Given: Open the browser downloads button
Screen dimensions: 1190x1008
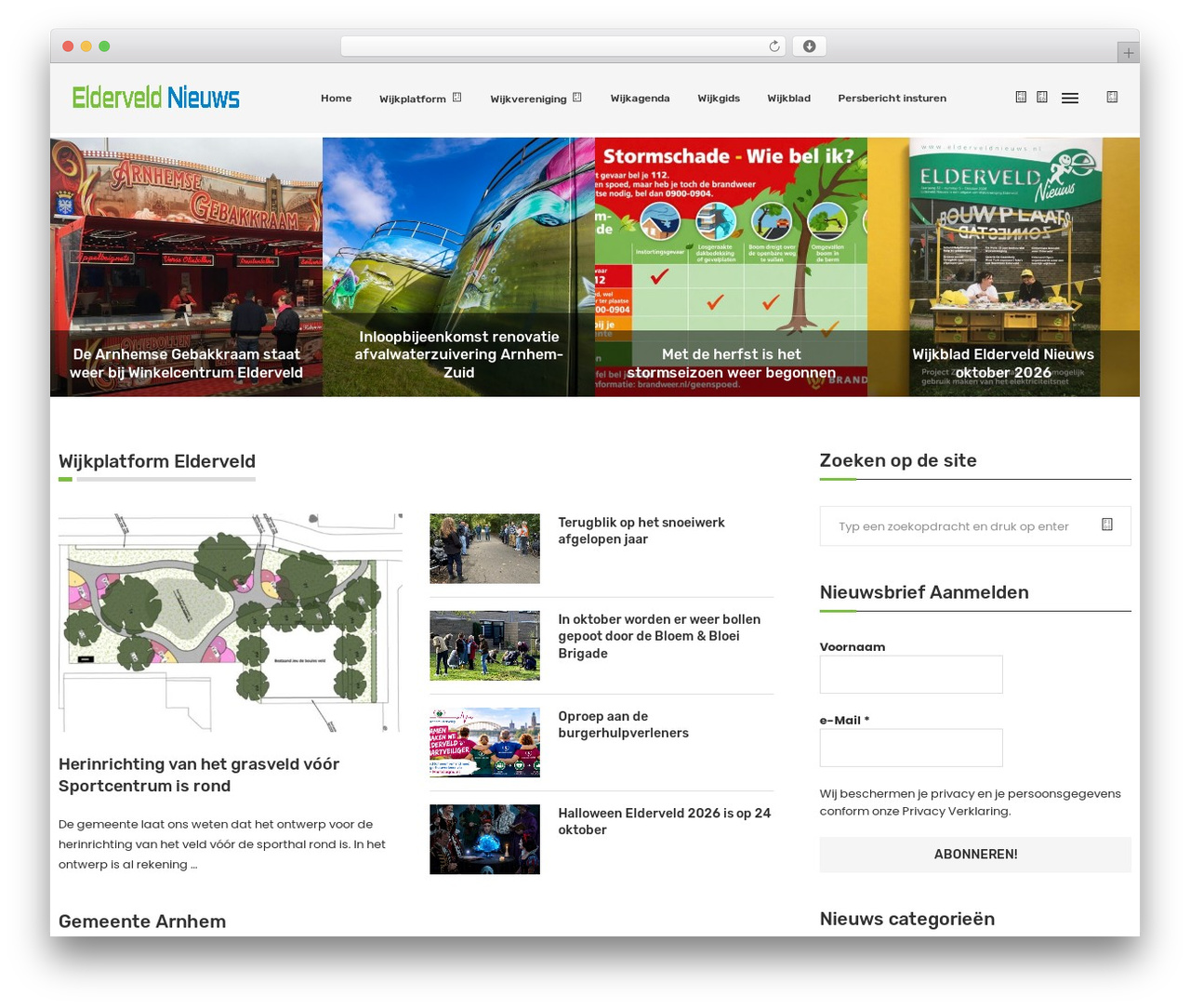Looking at the screenshot, I should [x=809, y=46].
